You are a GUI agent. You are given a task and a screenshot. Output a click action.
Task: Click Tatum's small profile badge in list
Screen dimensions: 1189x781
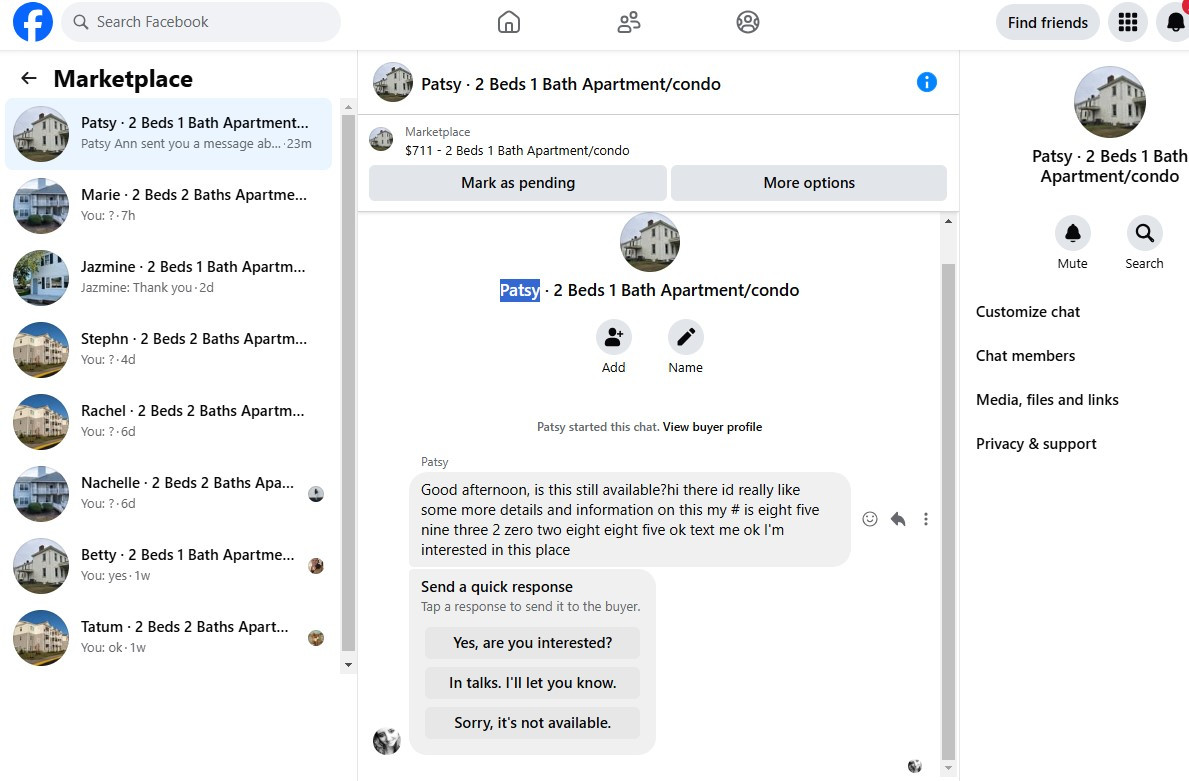coord(316,638)
